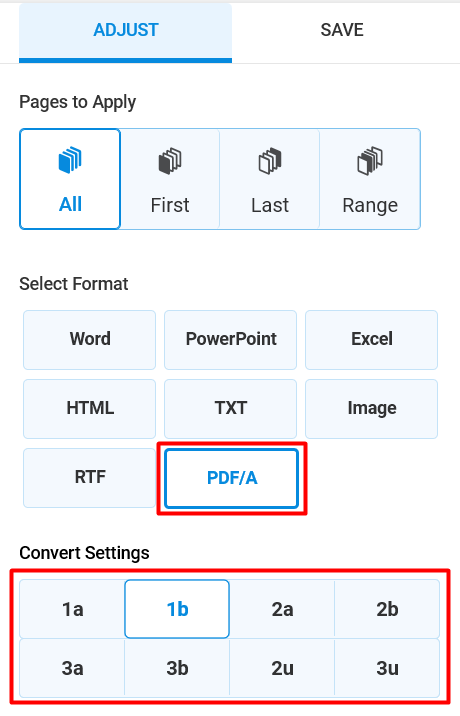Choose the Excel format button
This screenshot has height=716, width=460.
coord(371,340)
